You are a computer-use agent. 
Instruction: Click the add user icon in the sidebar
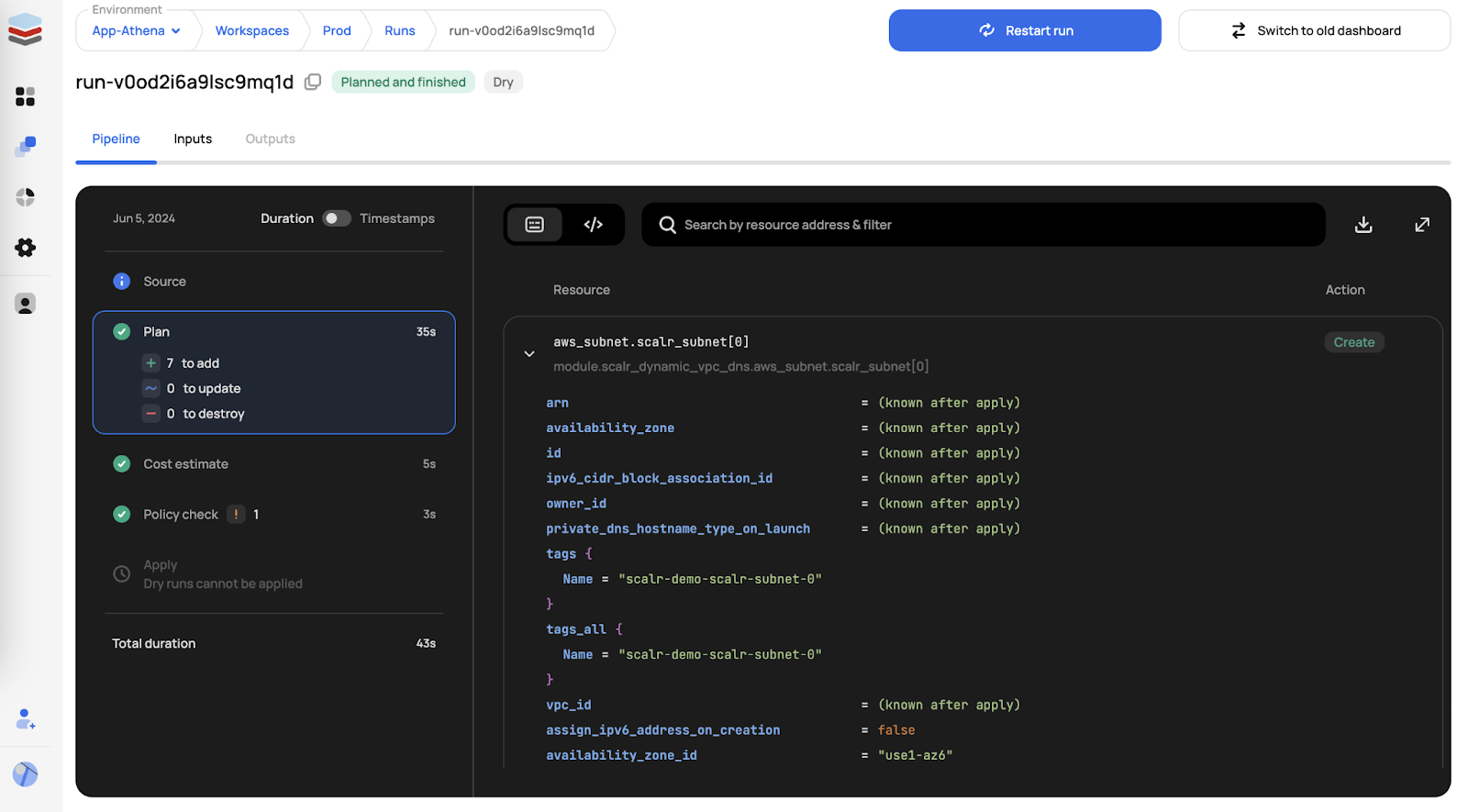point(26,719)
